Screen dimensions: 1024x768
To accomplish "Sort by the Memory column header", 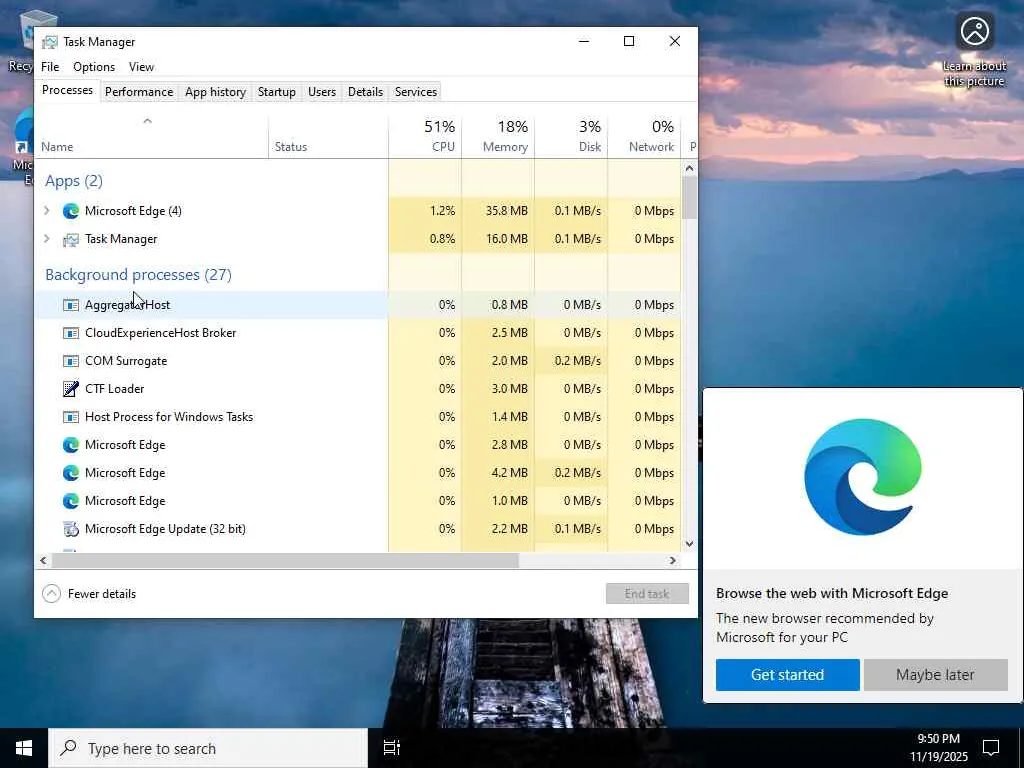I will [x=498, y=136].
